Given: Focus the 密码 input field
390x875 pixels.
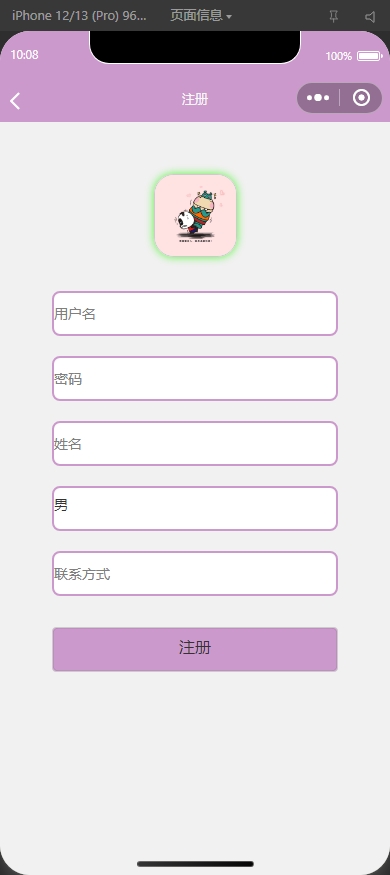Looking at the screenshot, I should pos(195,378).
